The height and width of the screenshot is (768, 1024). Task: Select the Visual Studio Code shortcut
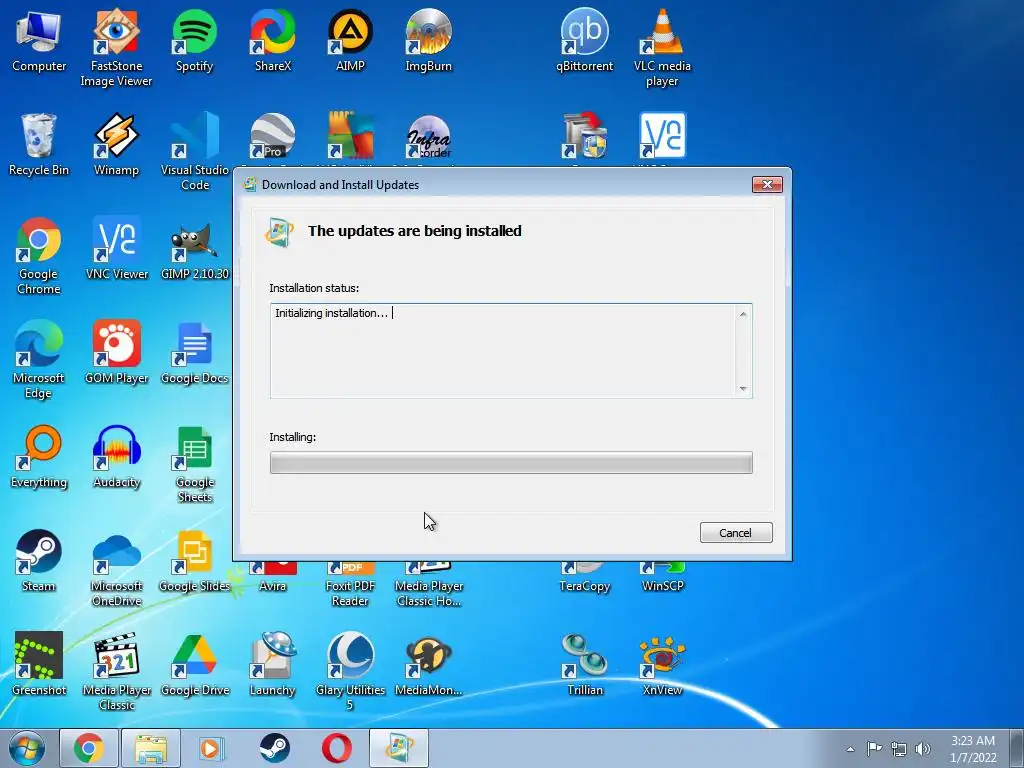pyautogui.click(x=195, y=152)
